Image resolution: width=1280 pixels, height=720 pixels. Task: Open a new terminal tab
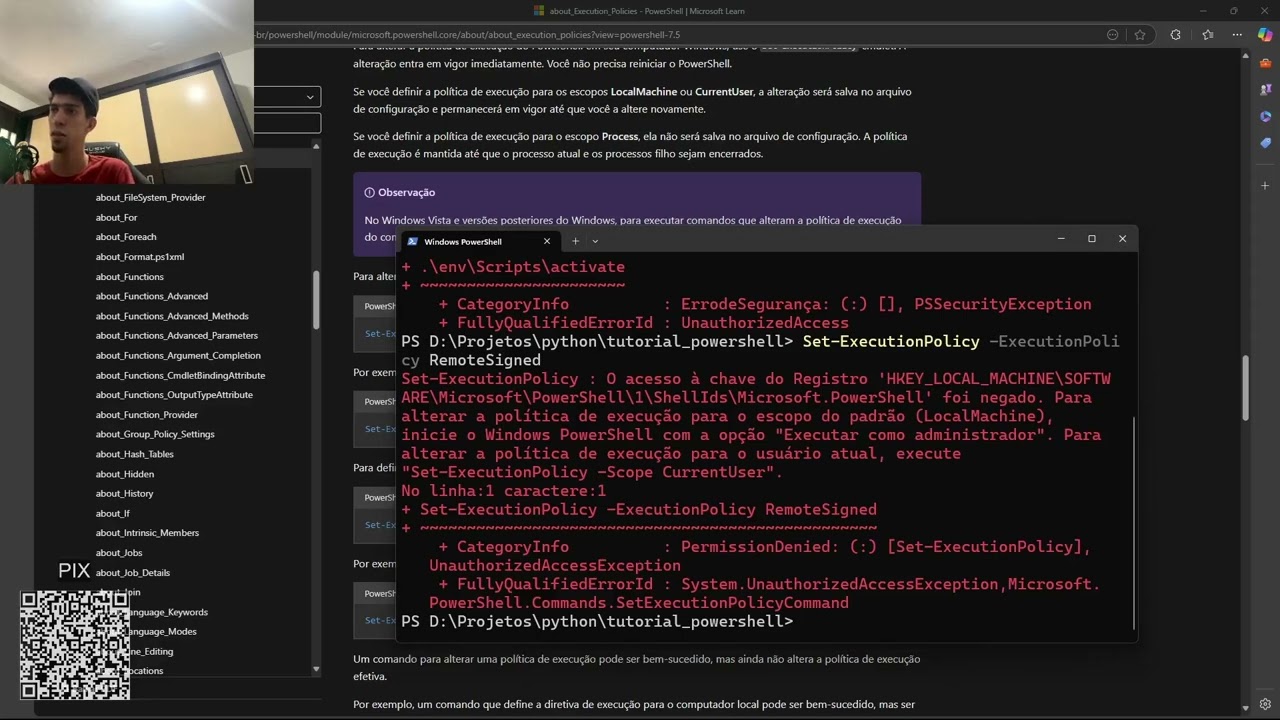click(575, 241)
